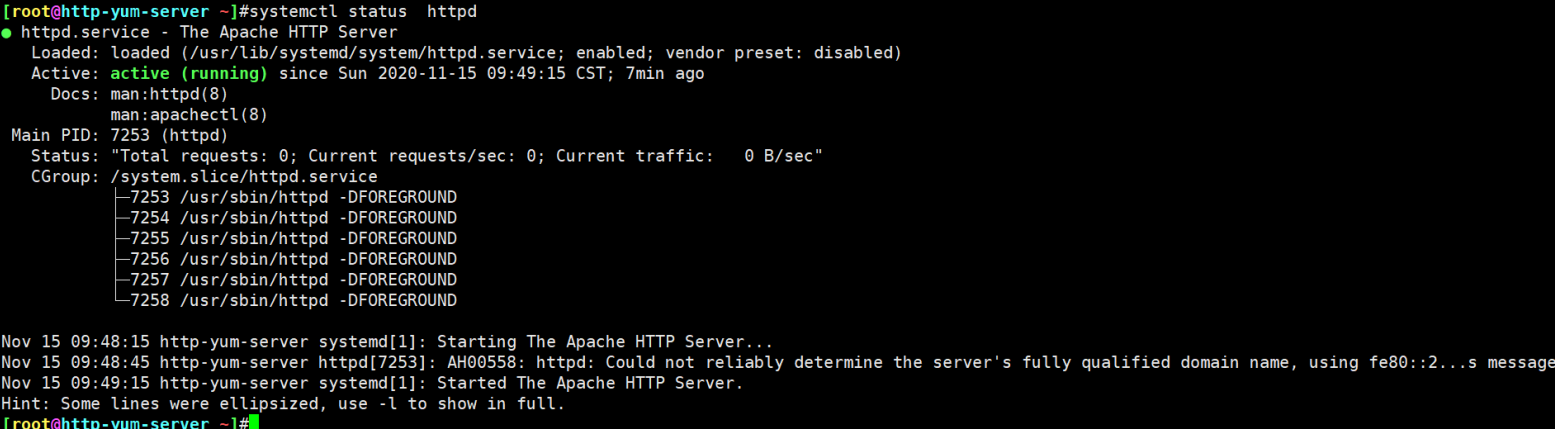Image resolution: width=1555 pixels, height=429 pixels.
Task: Click the CGroup /system.slice/httpd.service path
Action: 244,177
